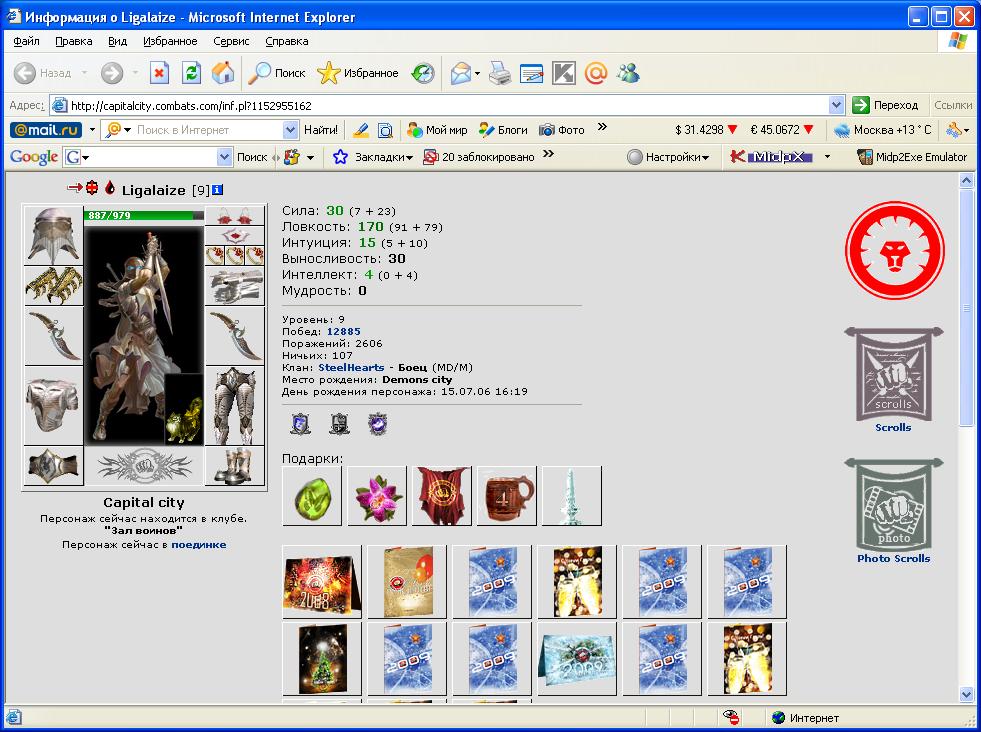981x732 pixels.
Task: Click the highlighter pencil icon in mail.ru toolbar
Action: tap(361, 130)
